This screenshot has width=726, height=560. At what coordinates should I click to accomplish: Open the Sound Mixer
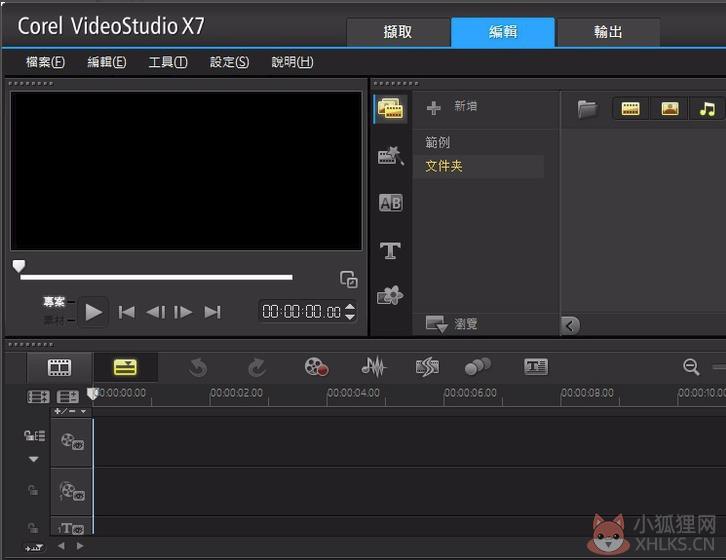[373, 367]
